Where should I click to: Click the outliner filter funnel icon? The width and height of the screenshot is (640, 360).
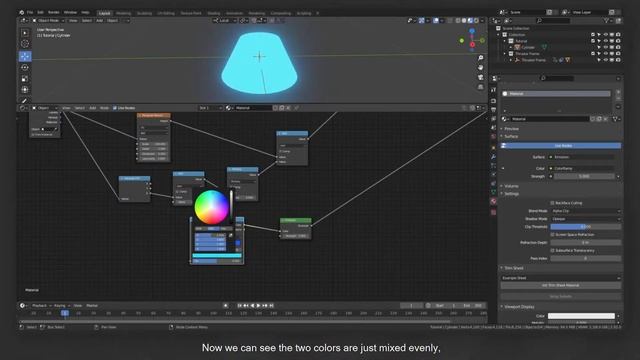click(607, 20)
